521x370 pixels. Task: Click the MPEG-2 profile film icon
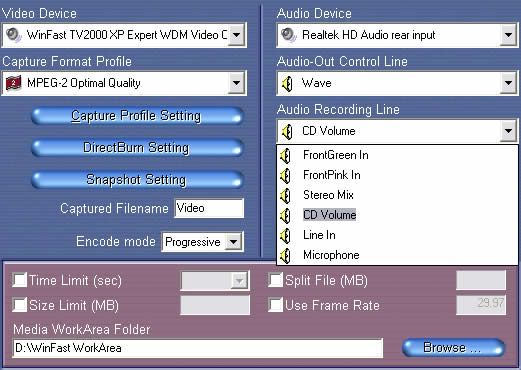[14, 83]
